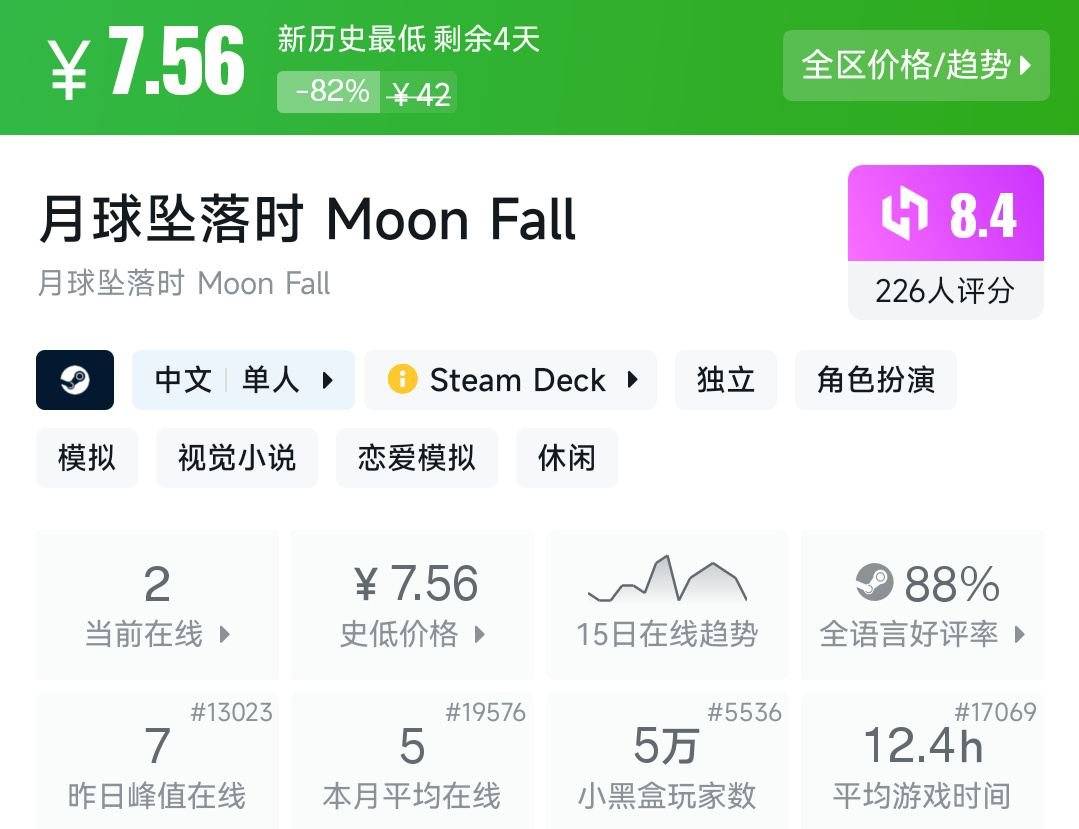This screenshot has height=829, width=1079.
Task: Select the 独立 tag
Action: (726, 380)
